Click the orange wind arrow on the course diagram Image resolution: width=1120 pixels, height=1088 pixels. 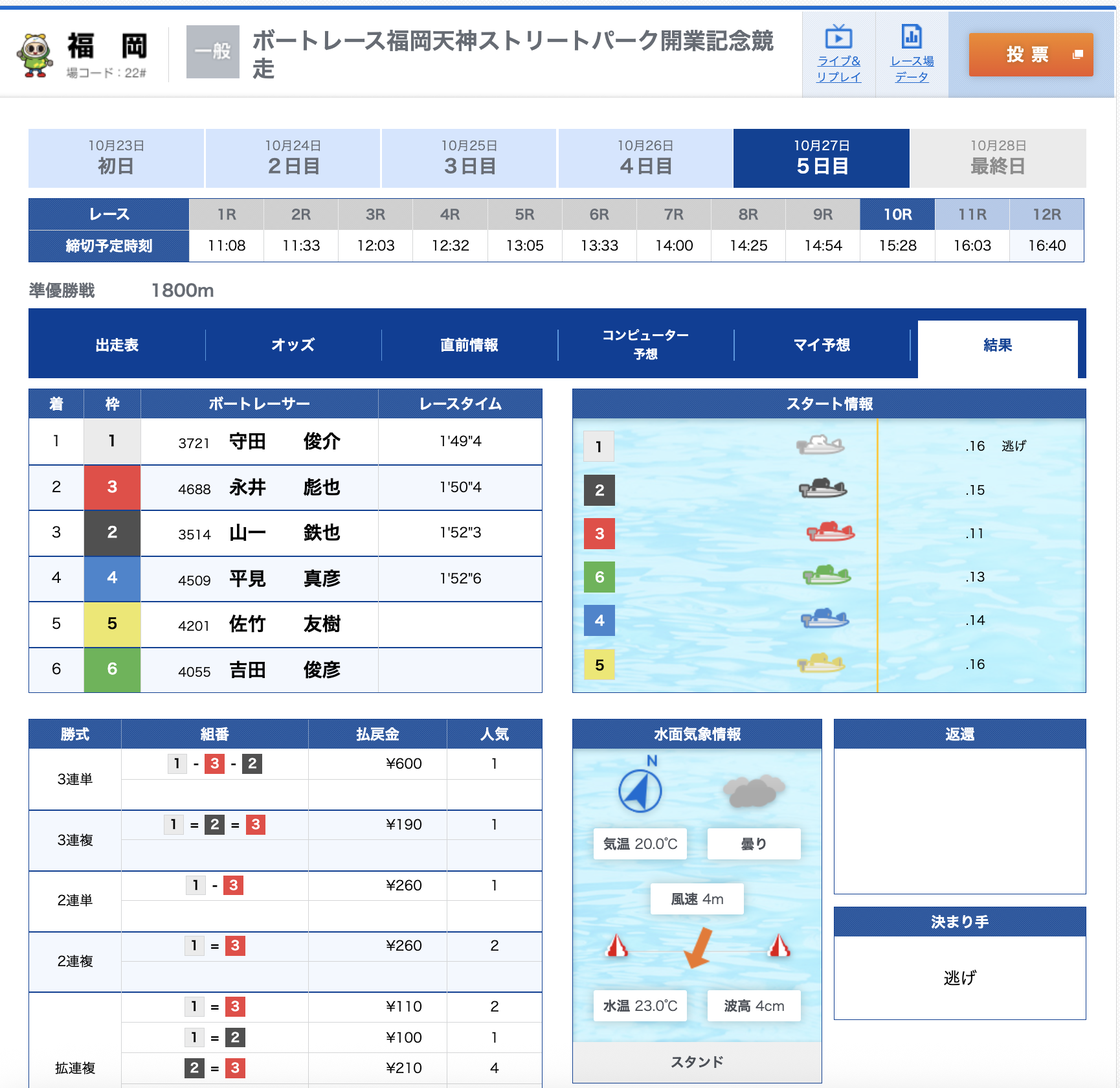coord(699,947)
